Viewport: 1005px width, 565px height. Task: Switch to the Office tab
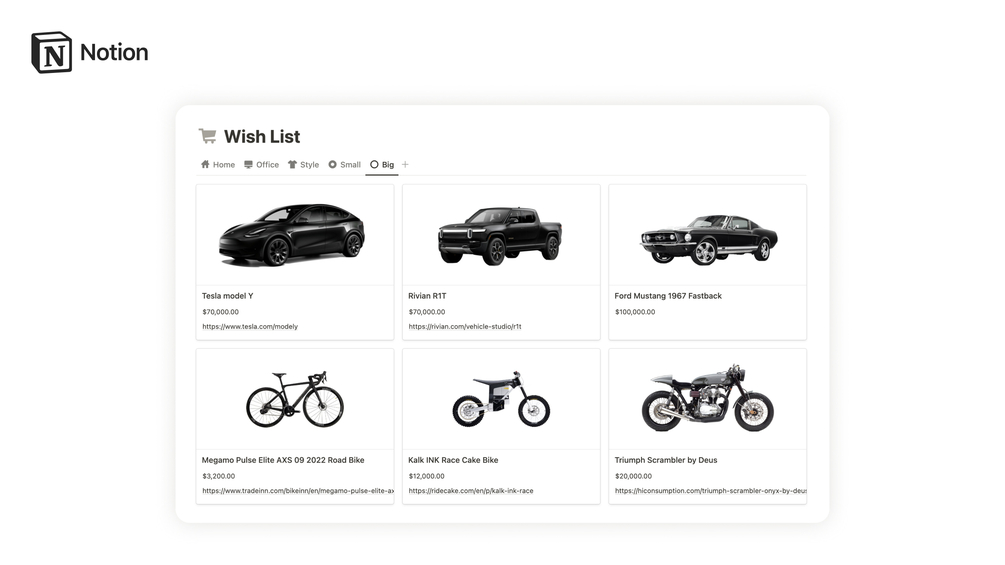262,165
